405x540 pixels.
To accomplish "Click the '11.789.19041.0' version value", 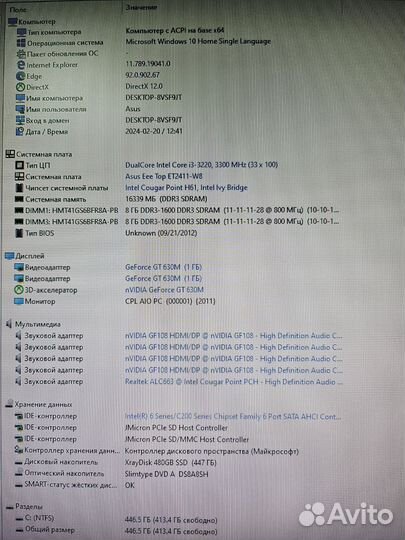I will tap(148, 64).
